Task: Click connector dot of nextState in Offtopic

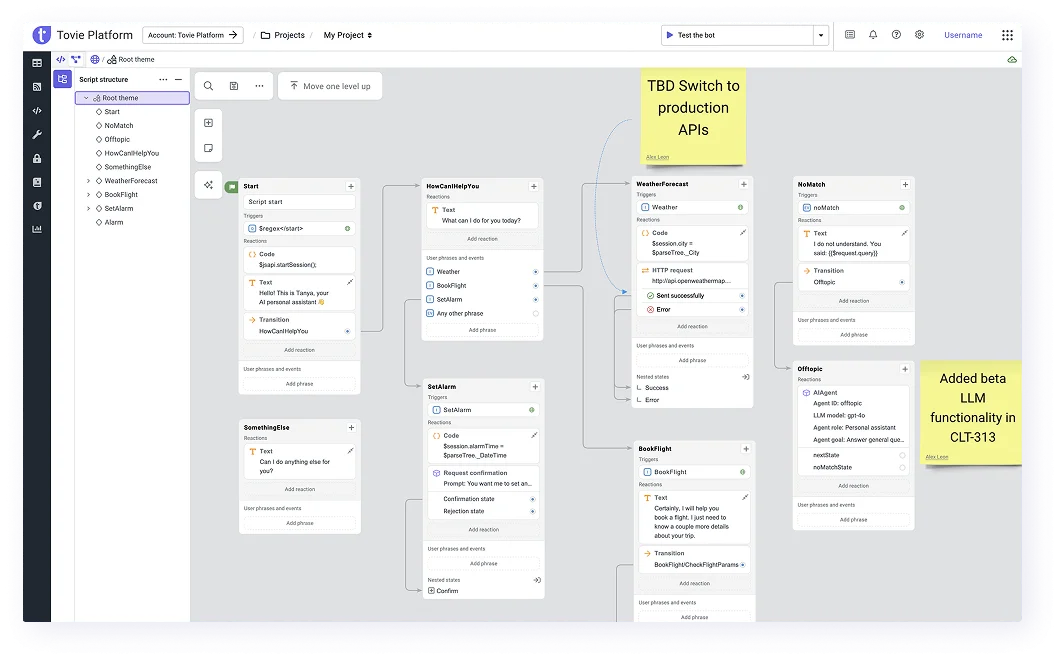Action: coord(902,455)
